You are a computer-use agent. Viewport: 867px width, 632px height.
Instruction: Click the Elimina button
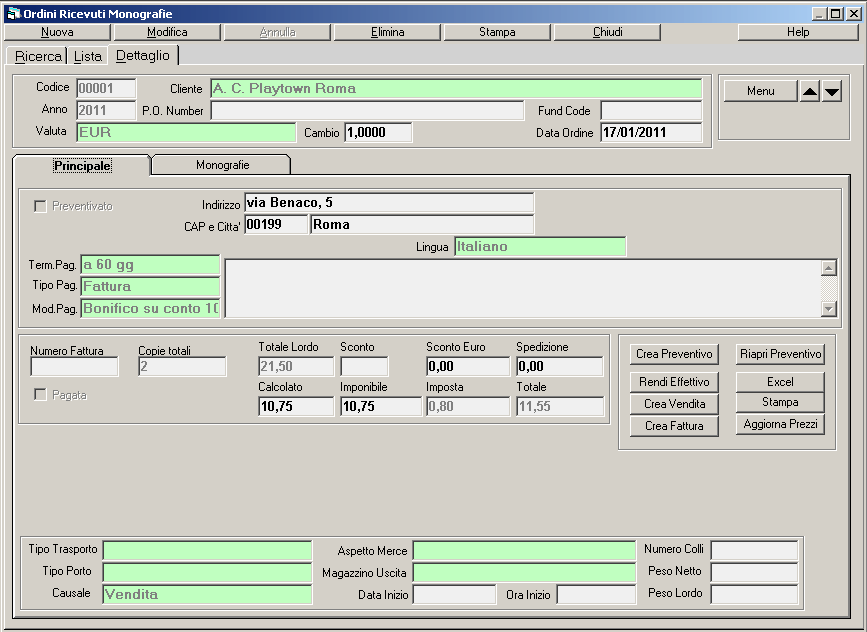[x=387, y=32]
